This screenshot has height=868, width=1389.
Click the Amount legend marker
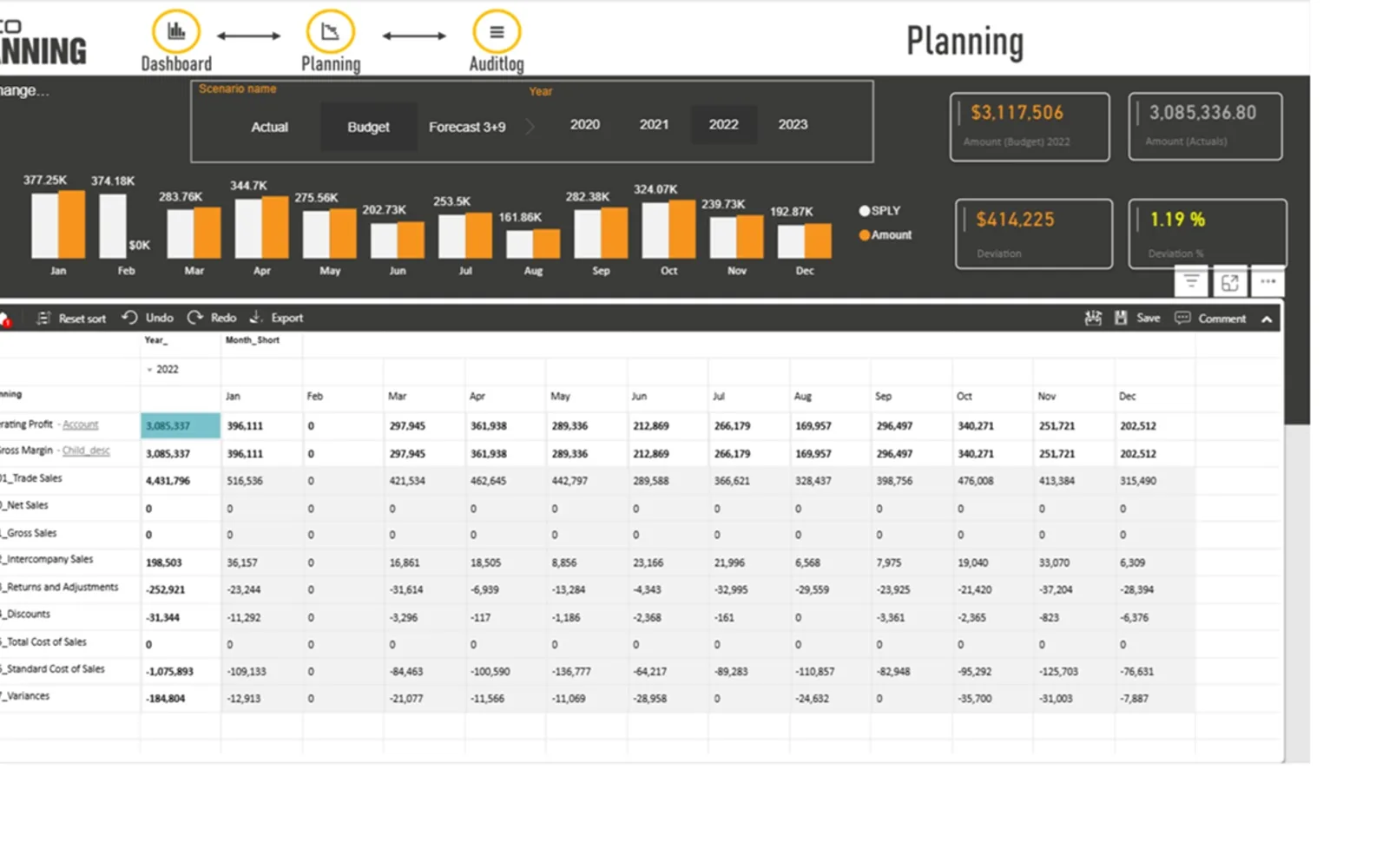(864, 235)
